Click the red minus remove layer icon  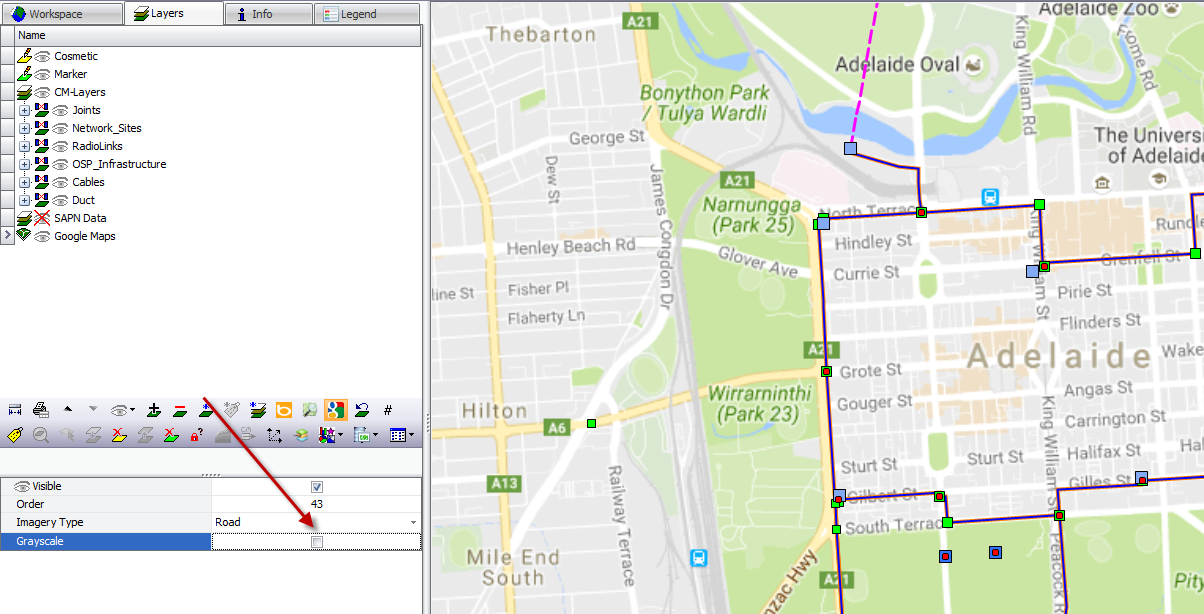[x=180, y=410]
